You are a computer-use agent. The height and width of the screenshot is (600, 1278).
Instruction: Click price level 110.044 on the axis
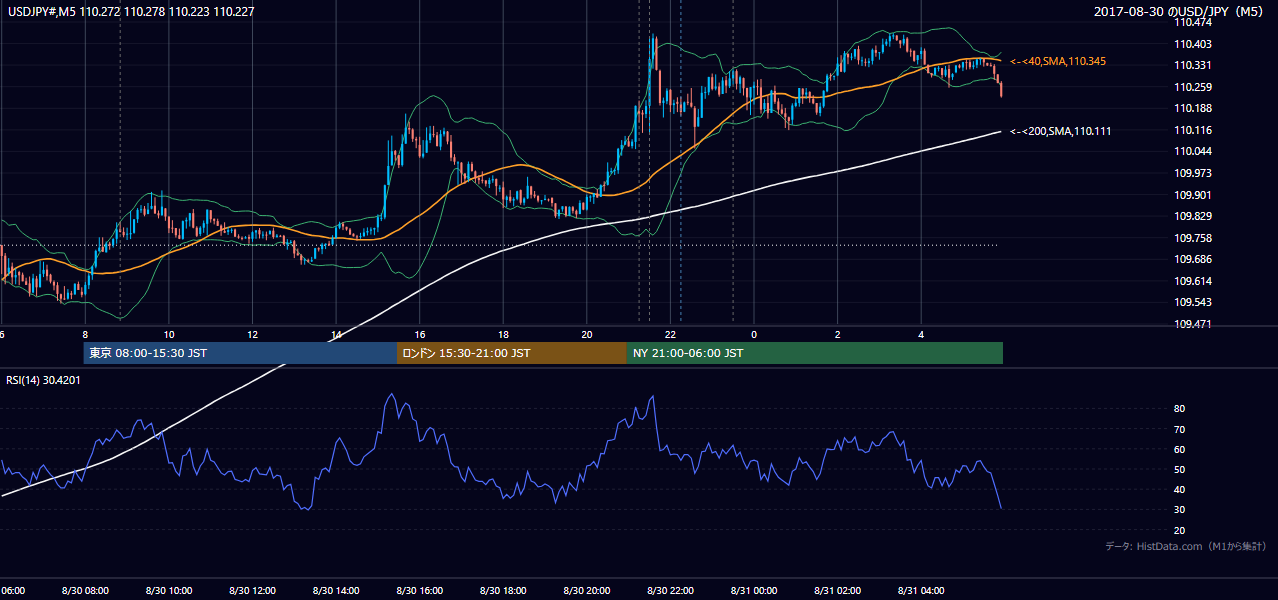click(x=1192, y=151)
